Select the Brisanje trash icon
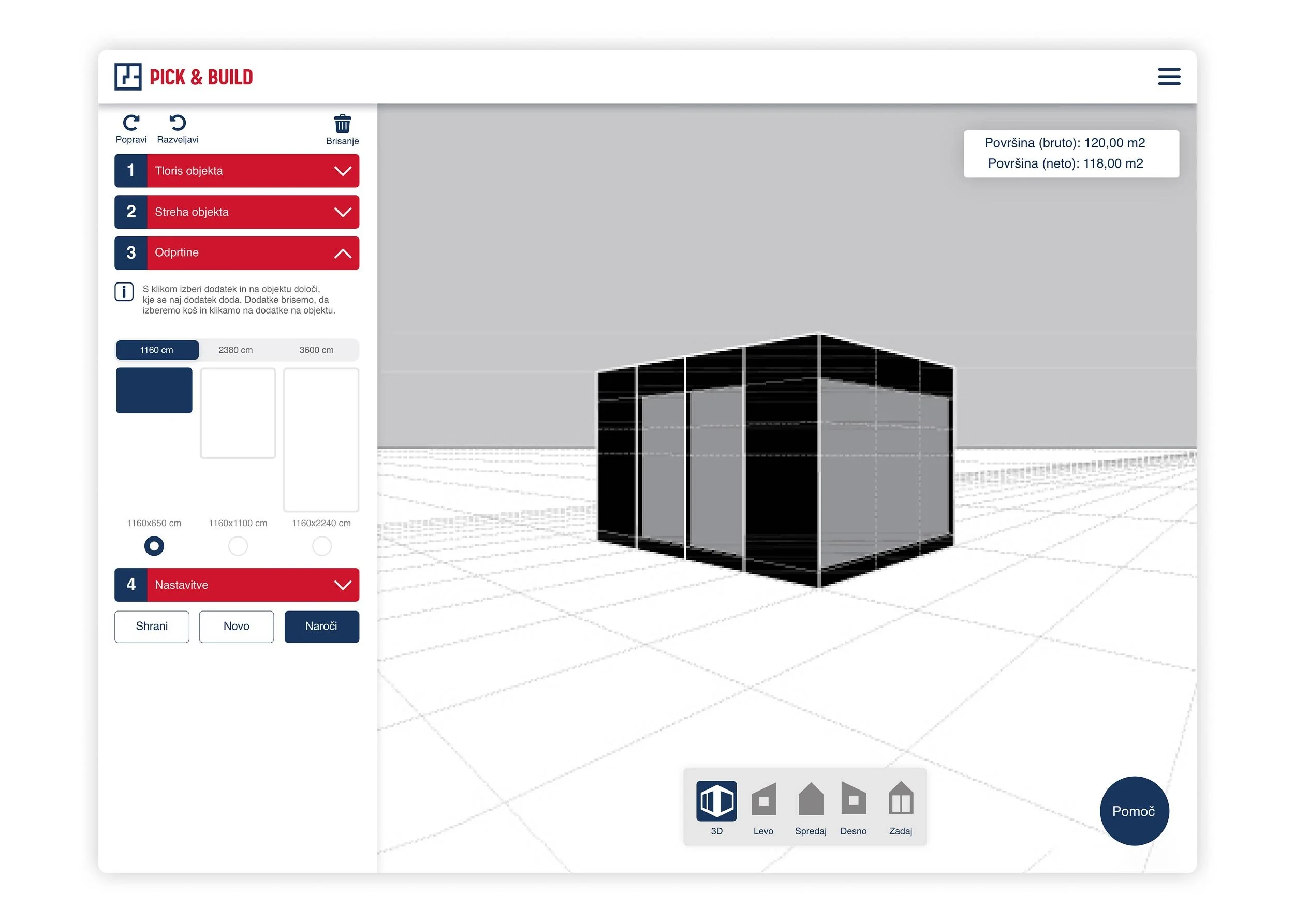 (x=342, y=124)
